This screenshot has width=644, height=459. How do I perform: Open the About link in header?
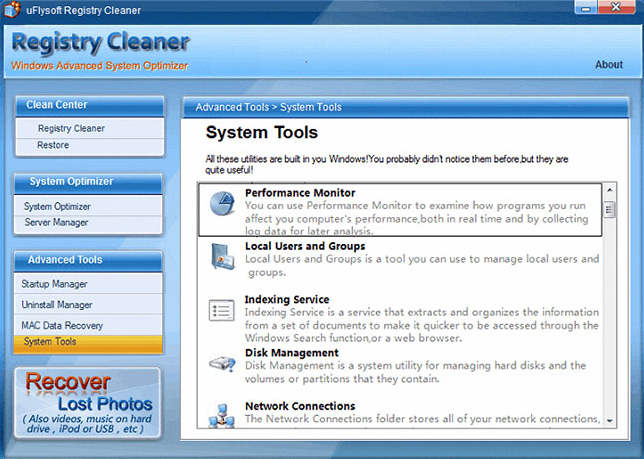pyautogui.click(x=609, y=65)
